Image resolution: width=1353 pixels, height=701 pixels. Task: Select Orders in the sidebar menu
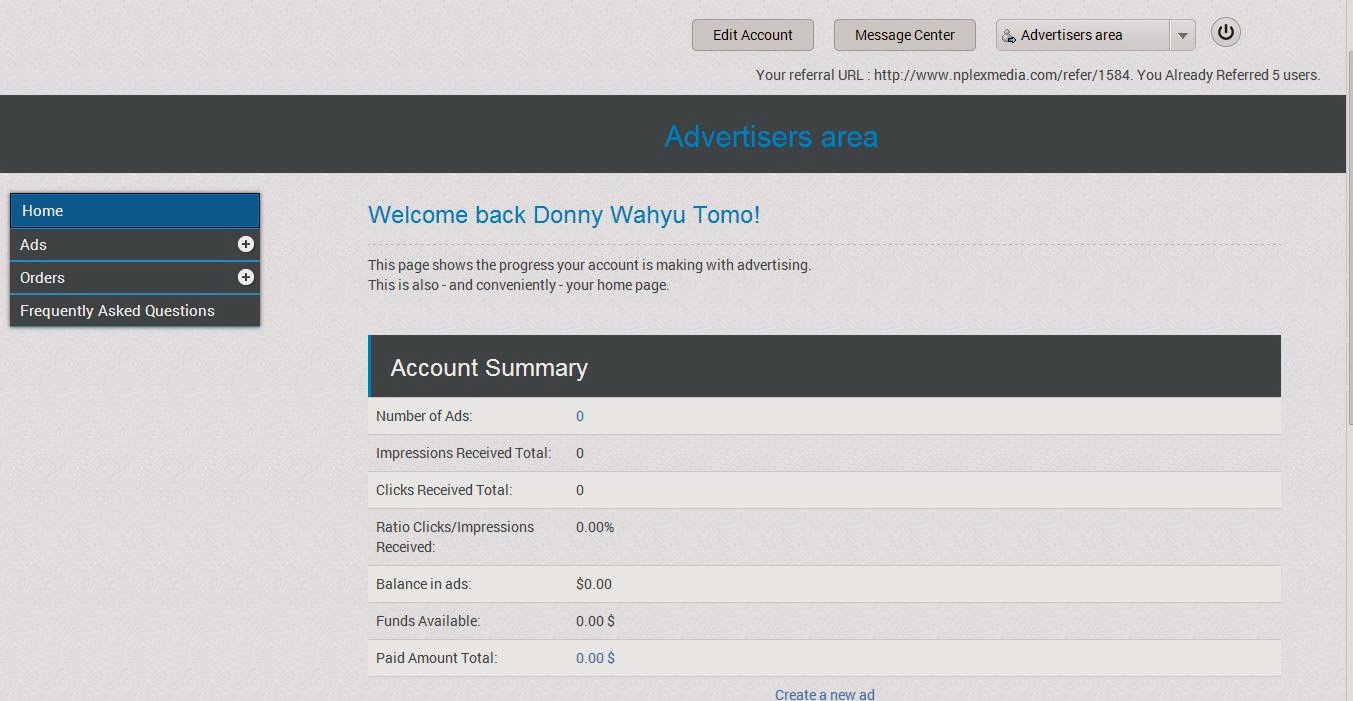pyautogui.click(x=135, y=277)
